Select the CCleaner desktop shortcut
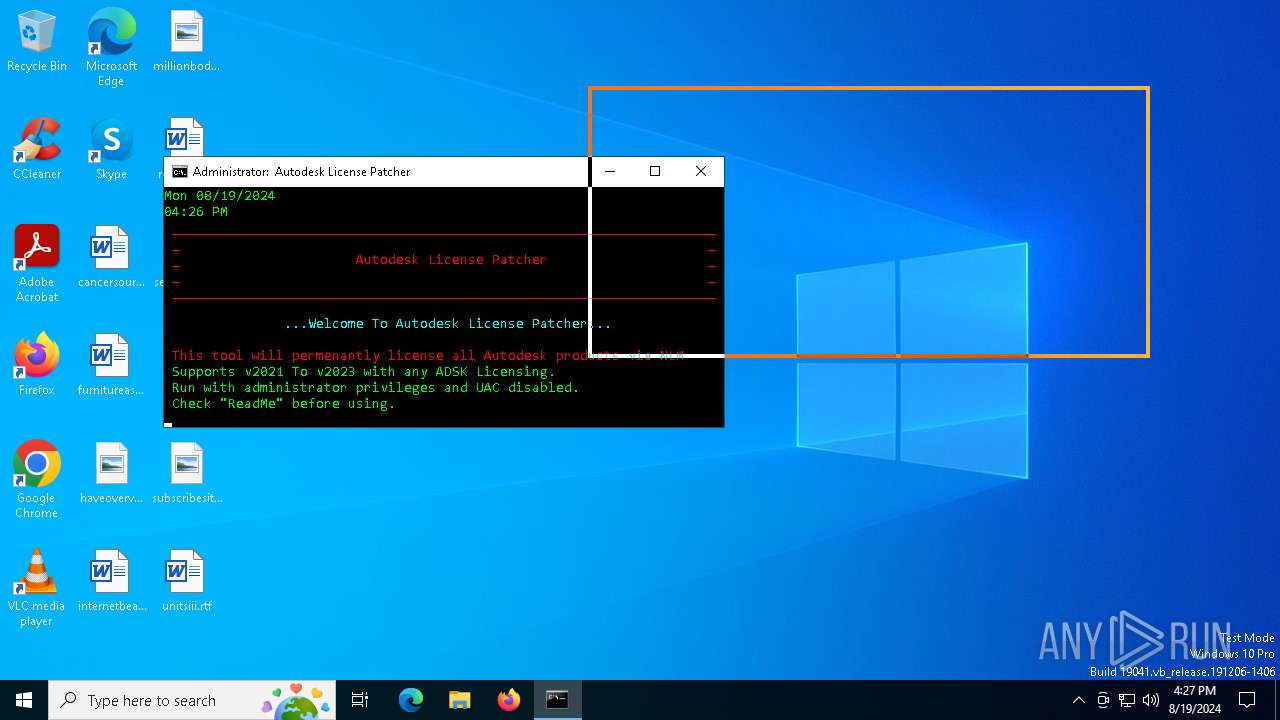 click(x=37, y=149)
